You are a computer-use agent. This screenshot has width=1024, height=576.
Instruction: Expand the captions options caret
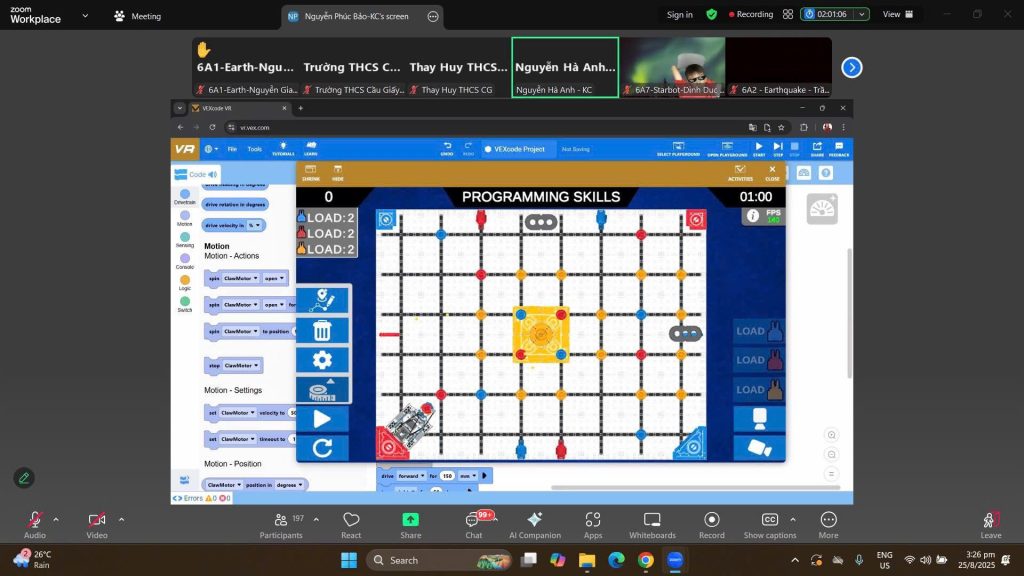coord(793,520)
